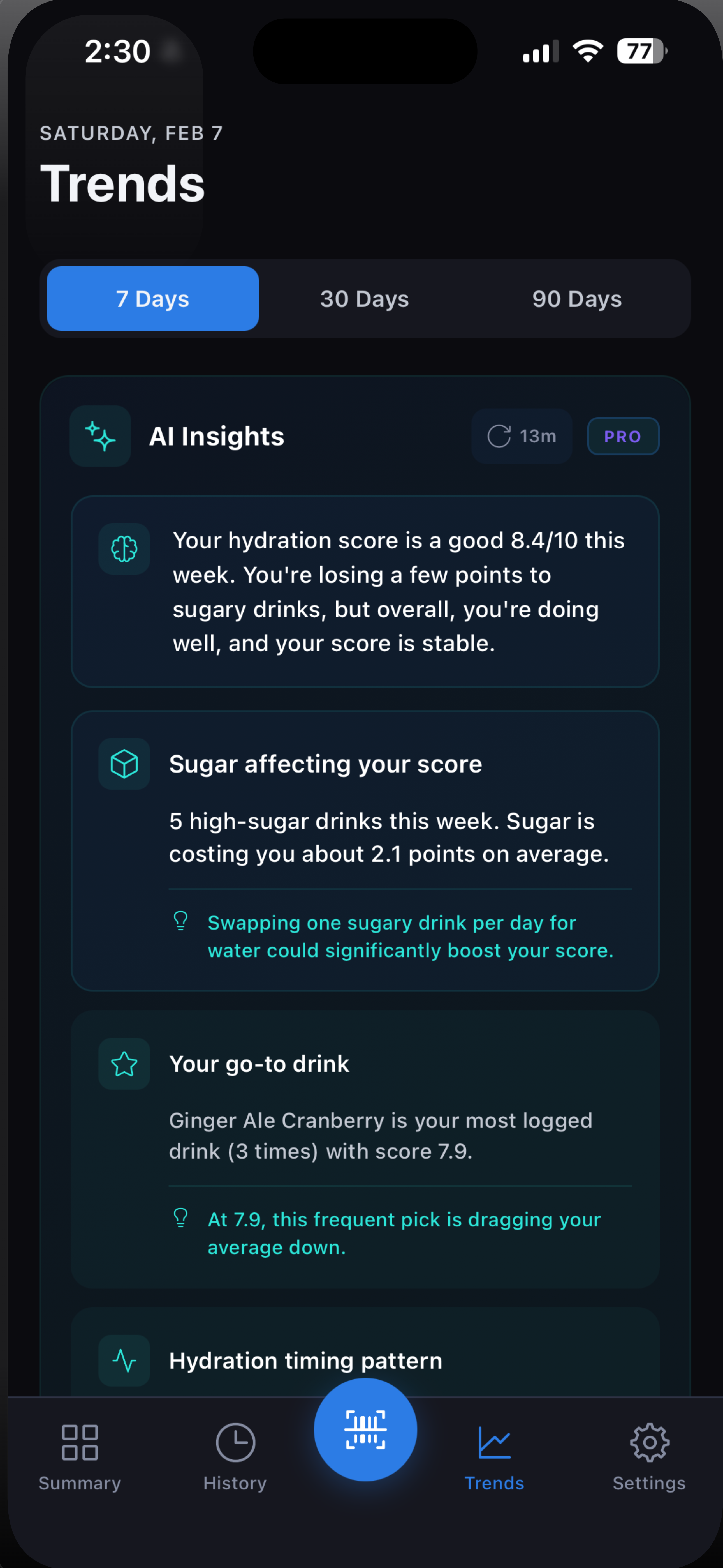Click the star icon for Your go-to drink
The height and width of the screenshot is (1568, 723).
tap(124, 1063)
